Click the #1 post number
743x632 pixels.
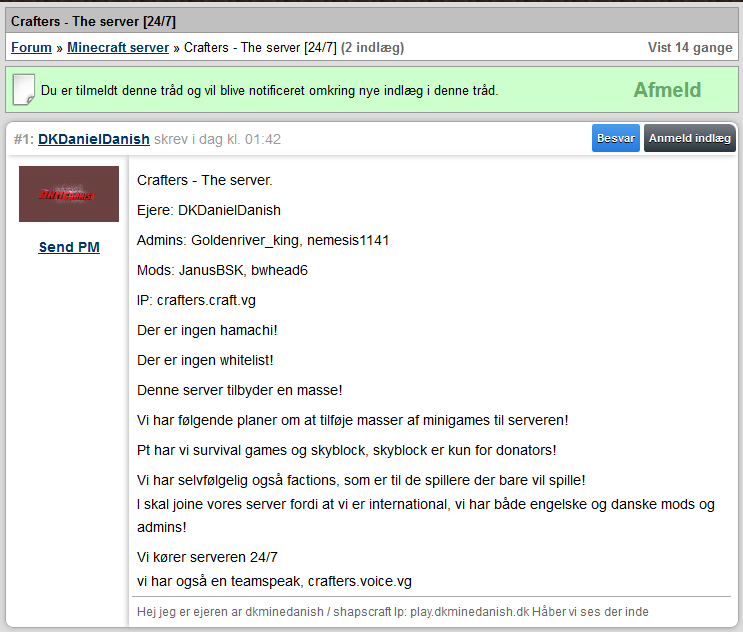coord(23,139)
